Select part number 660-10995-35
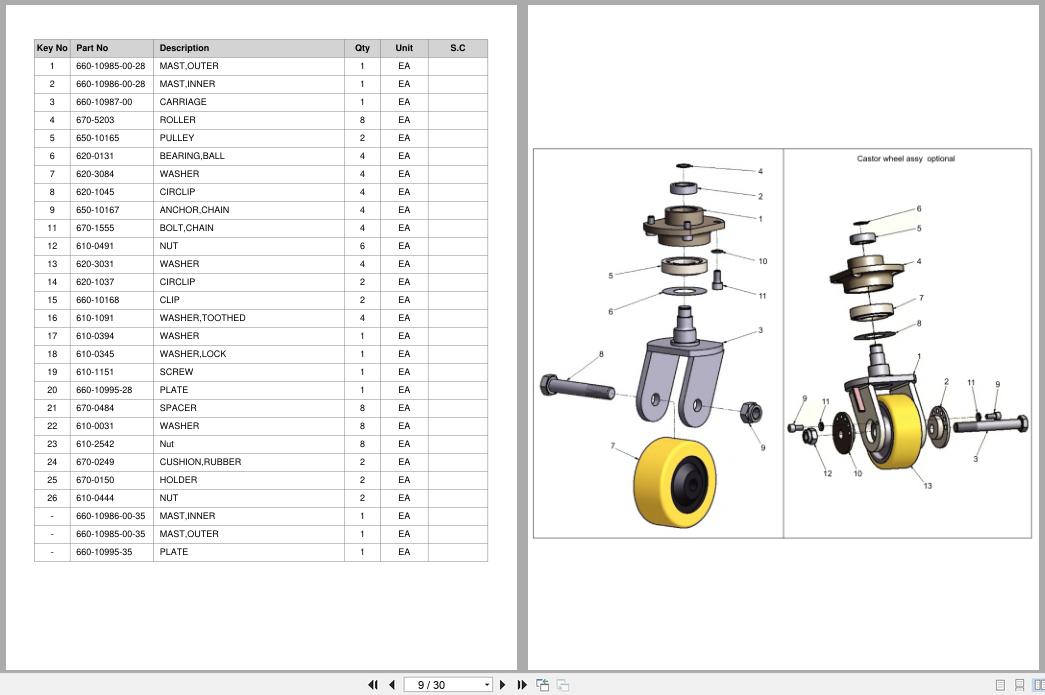Image resolution: width=1045 pixels, height=695 pixels. click(x=104, y=552)
